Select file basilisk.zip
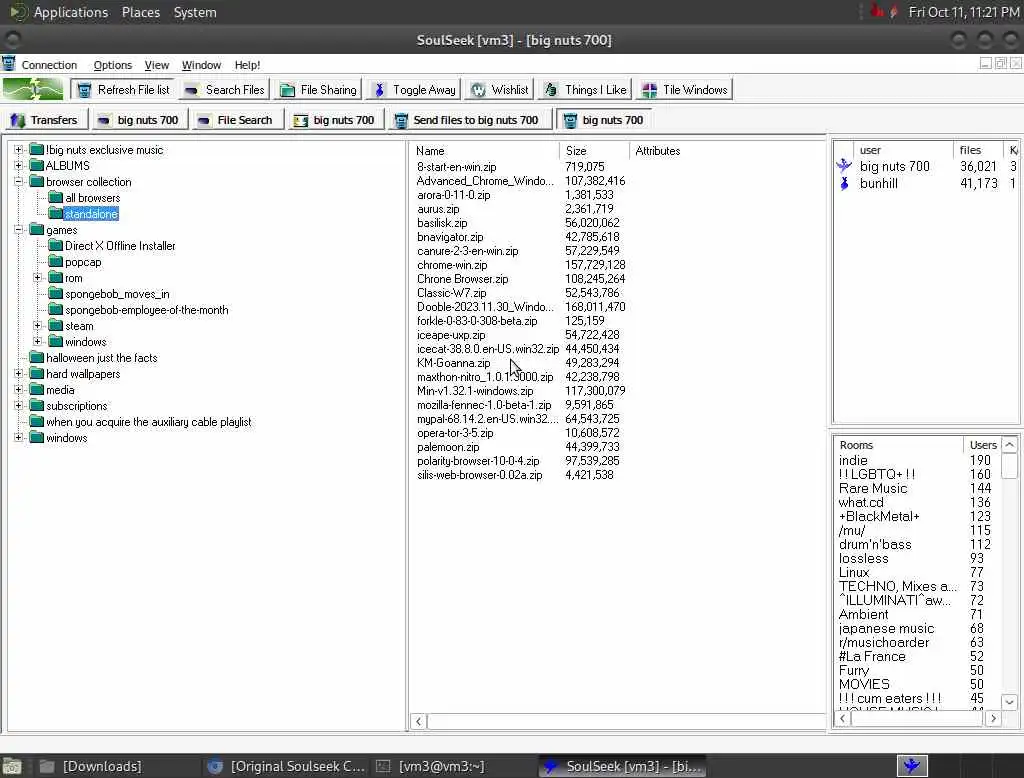Viewport: 1024px width, 778px height. [442, 223]
